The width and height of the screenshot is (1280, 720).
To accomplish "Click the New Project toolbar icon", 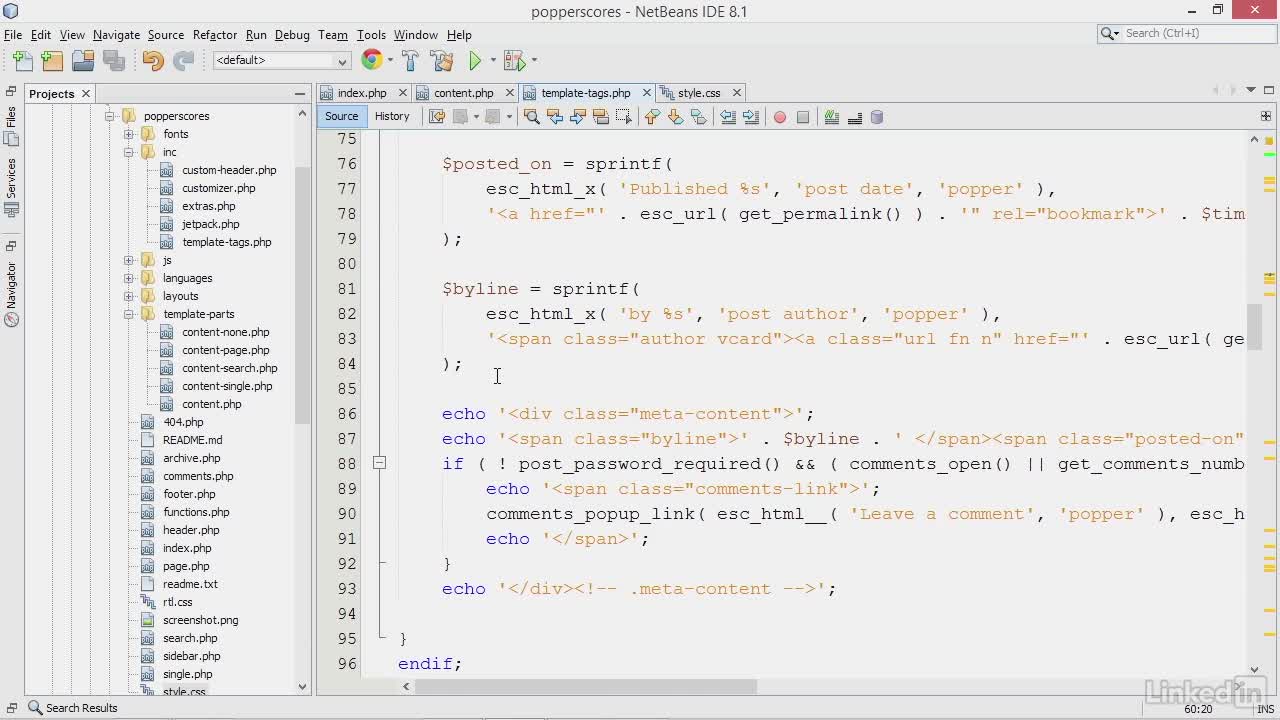I will pos(52,61).
